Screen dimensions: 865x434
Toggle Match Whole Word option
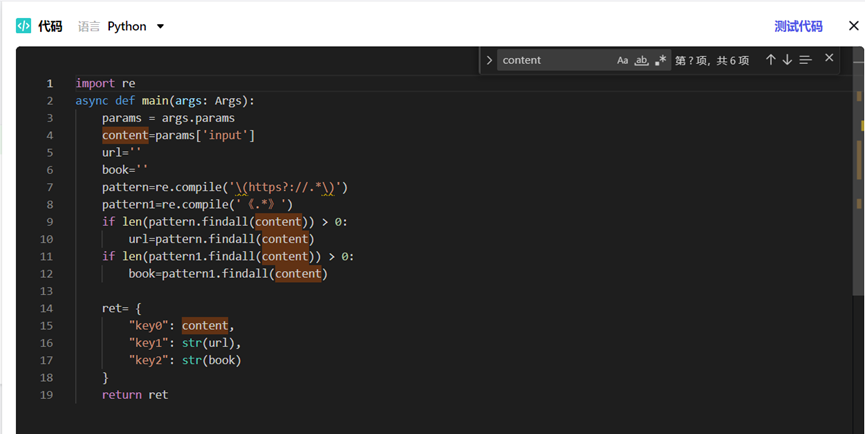pos(641,60)
